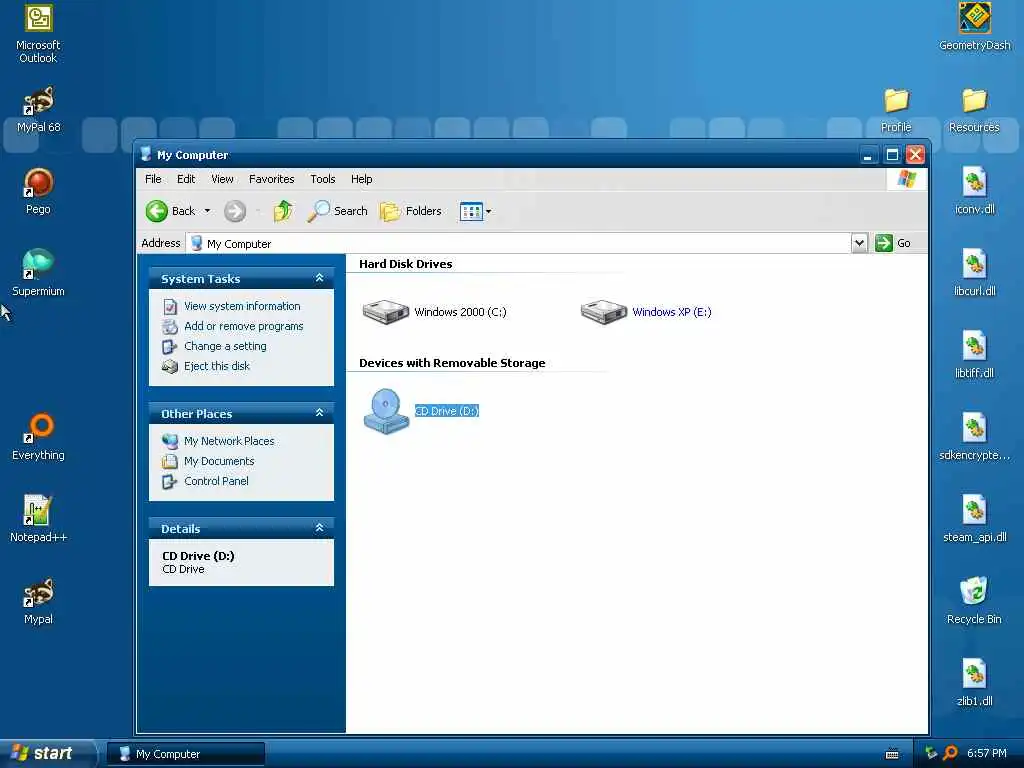Viewport: 1024px width, 768px height.
Task: Click the Back button
Action: (170, 211)
